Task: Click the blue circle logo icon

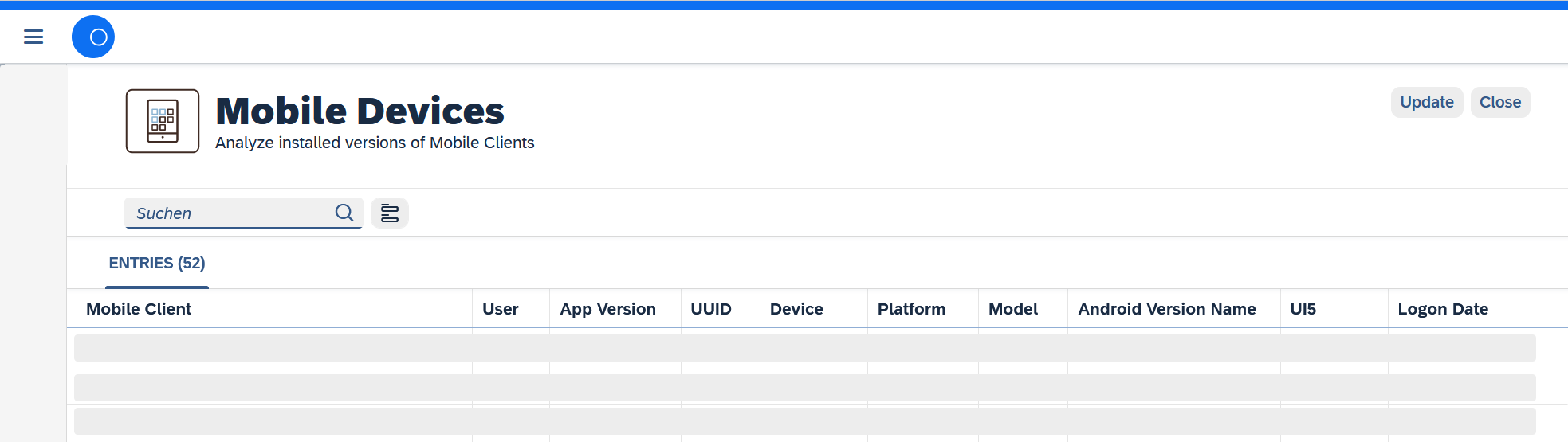Action: coord(93,37)
